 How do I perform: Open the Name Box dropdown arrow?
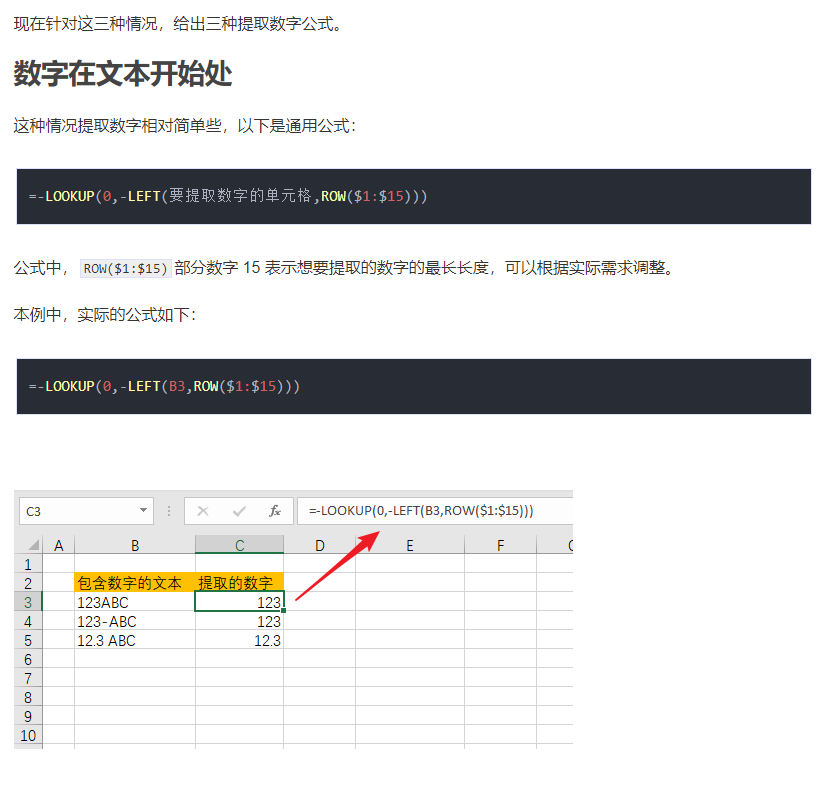(x=141, y=510)
